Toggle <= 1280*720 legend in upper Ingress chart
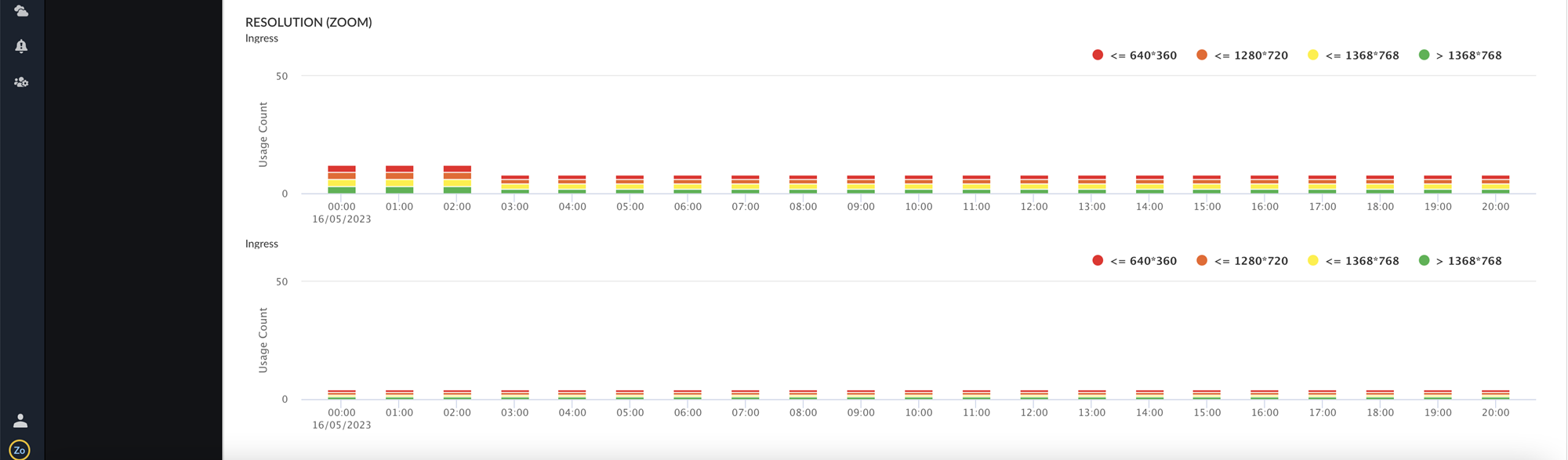Image resolution: width=1568 pixels, height=460 pixels. pos(1242,55)
